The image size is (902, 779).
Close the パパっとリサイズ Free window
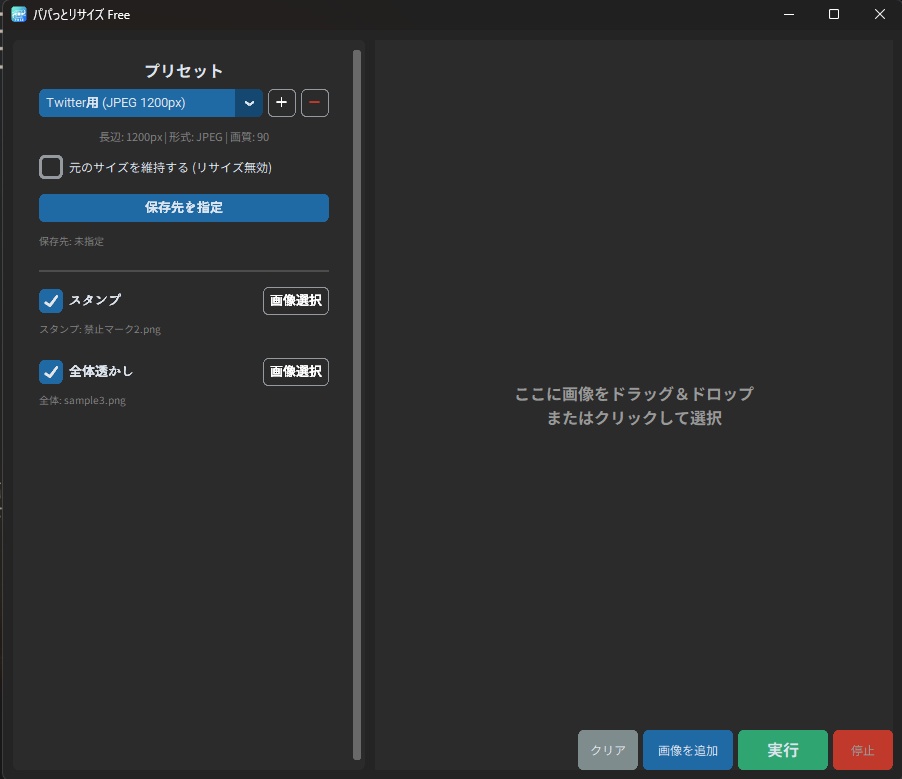pos(880,14)
